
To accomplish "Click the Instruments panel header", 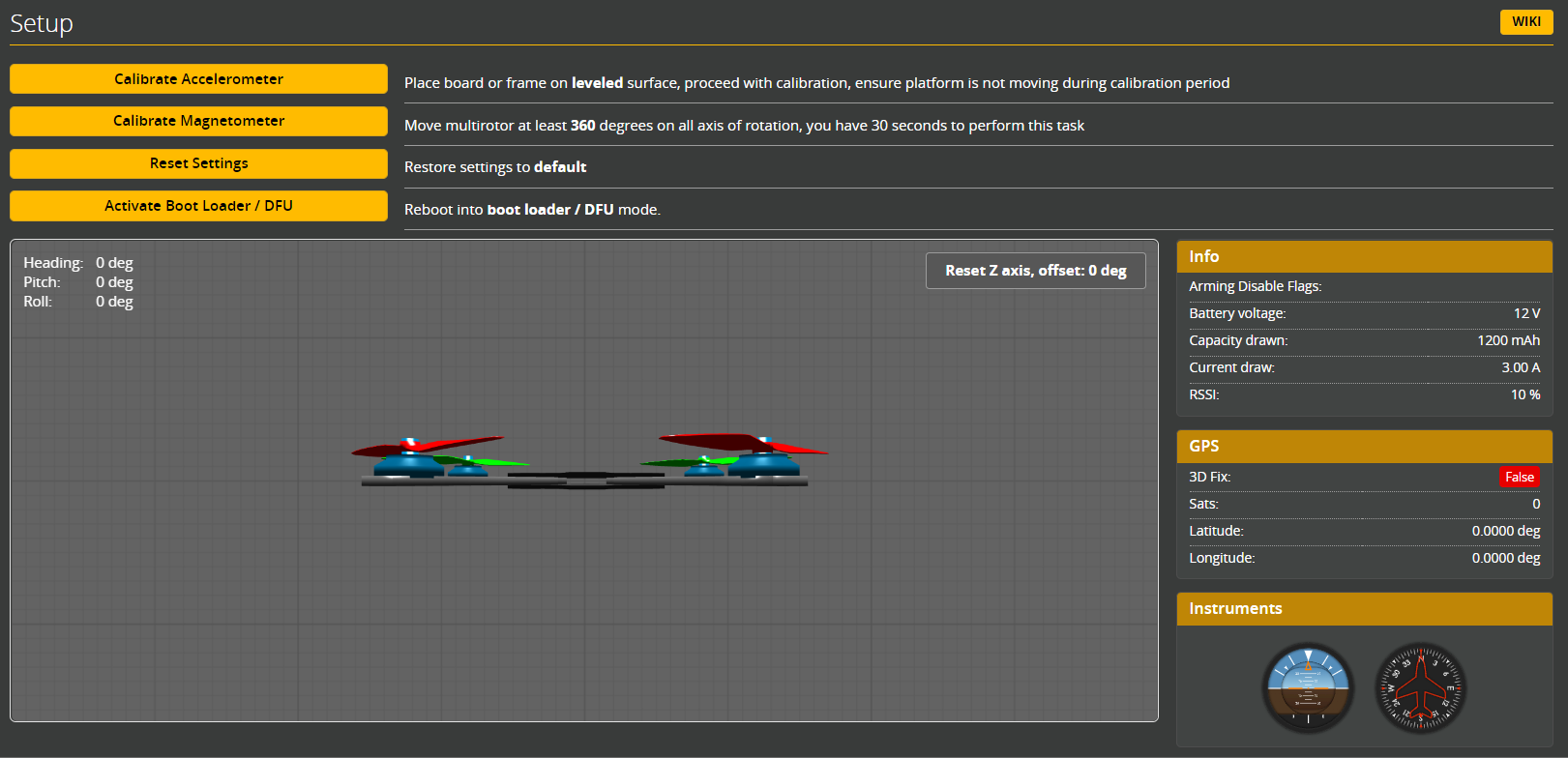I will [x=1364, y=608].
